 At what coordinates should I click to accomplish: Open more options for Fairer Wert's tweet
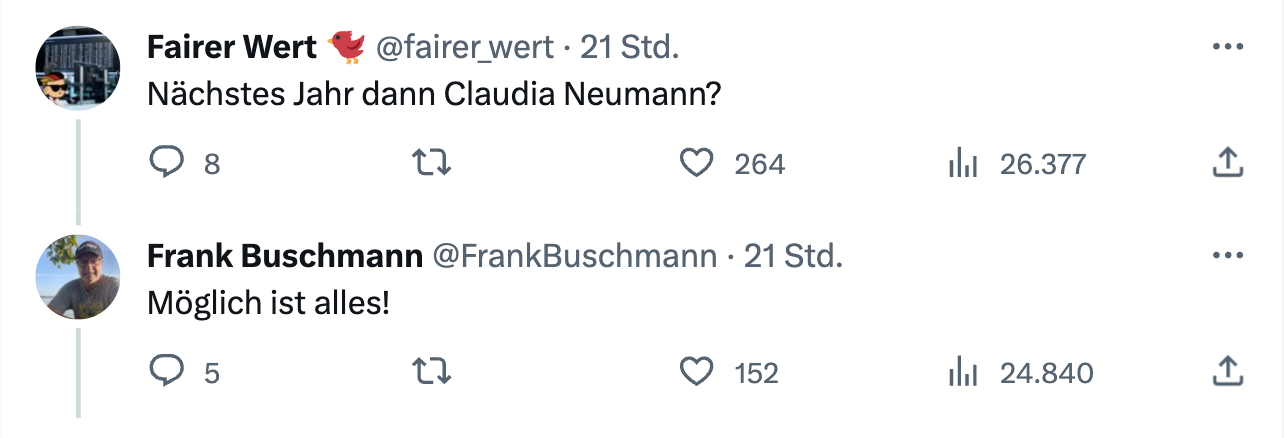(x=1227, y=46)
